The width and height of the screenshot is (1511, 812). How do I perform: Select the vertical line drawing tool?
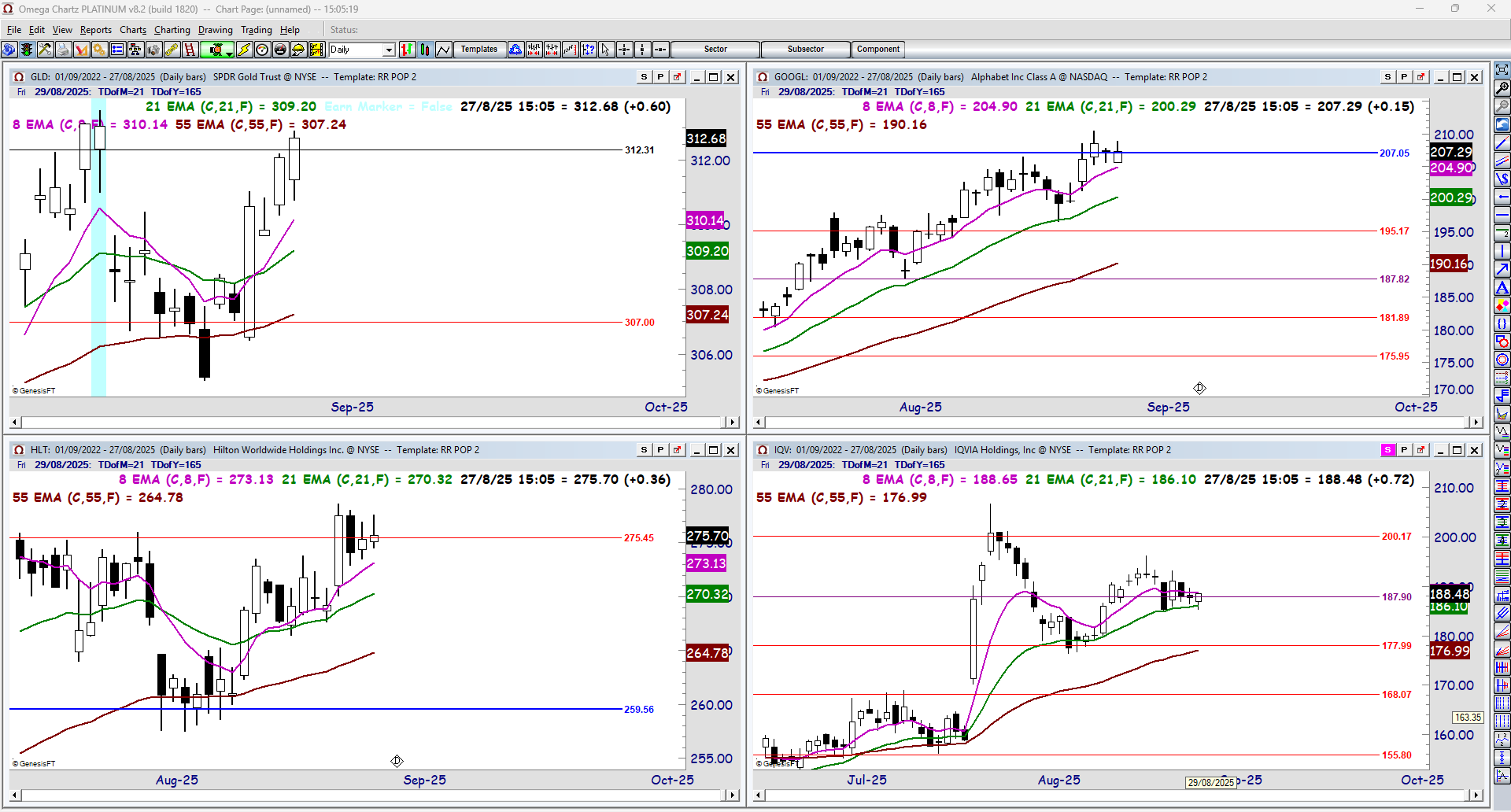coord(1502,251)
